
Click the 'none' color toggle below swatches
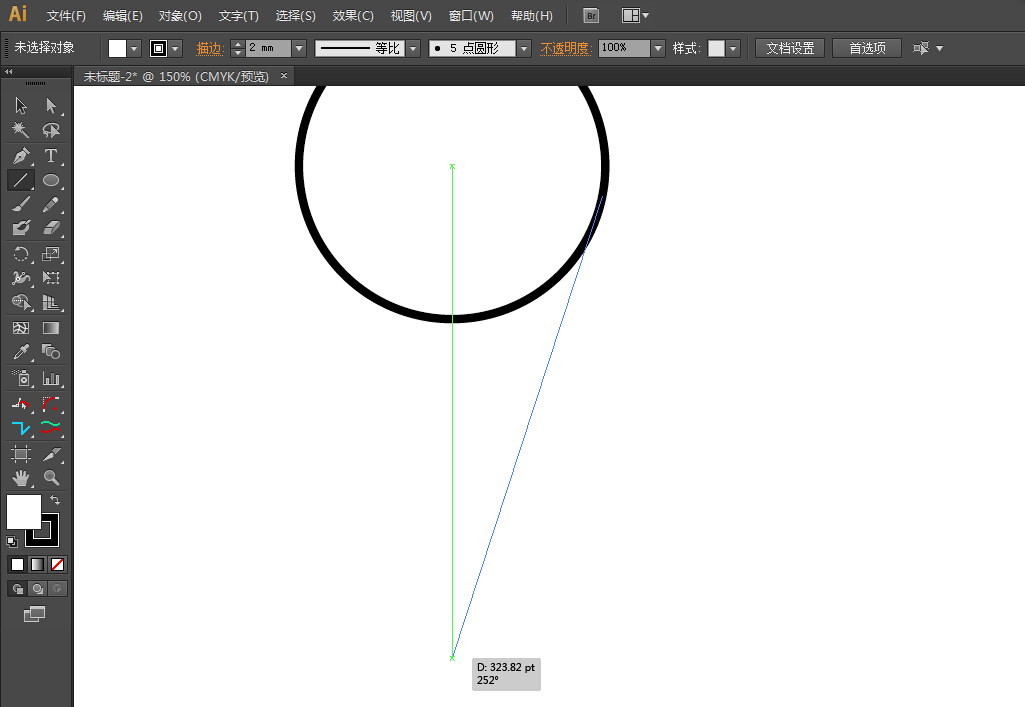click(56, 564)
